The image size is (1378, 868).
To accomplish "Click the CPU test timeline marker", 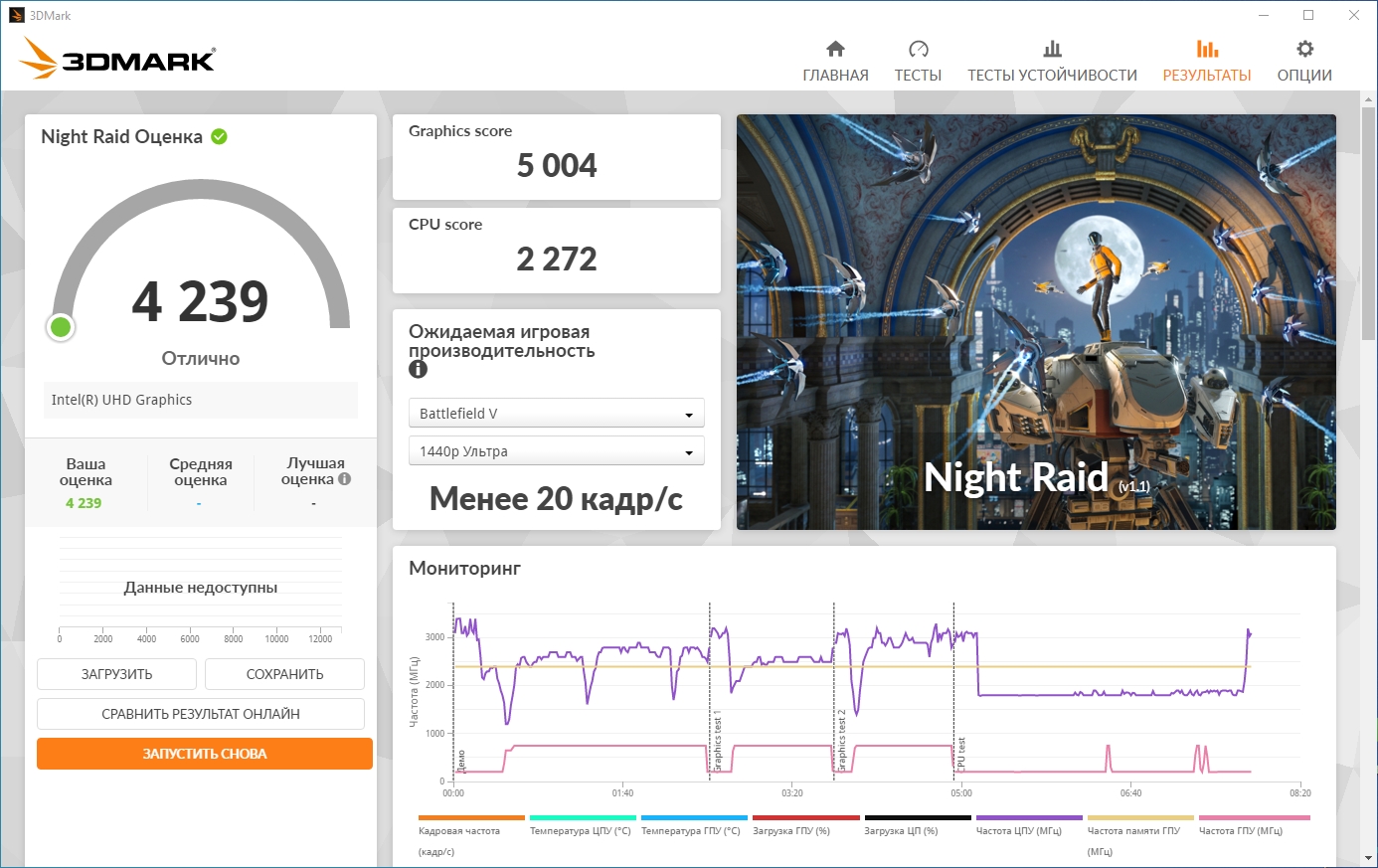I will 961,754.
